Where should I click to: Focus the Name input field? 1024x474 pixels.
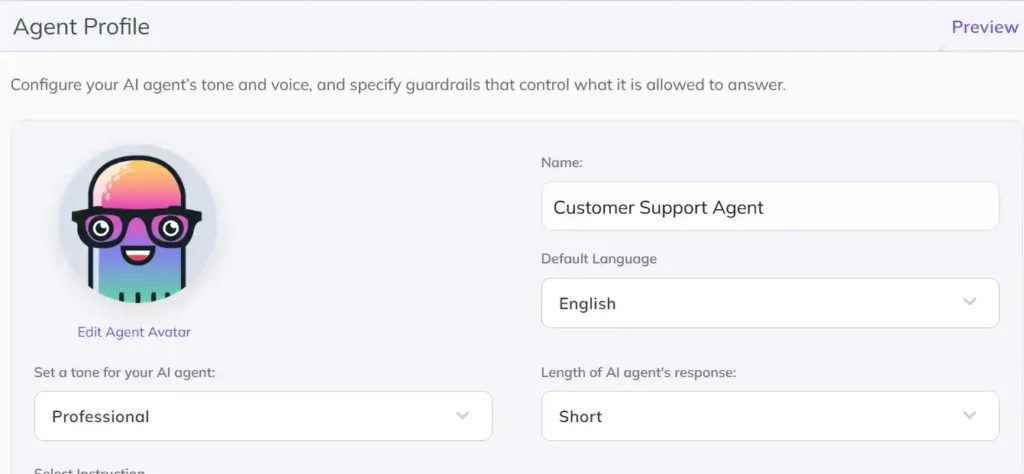770,206
